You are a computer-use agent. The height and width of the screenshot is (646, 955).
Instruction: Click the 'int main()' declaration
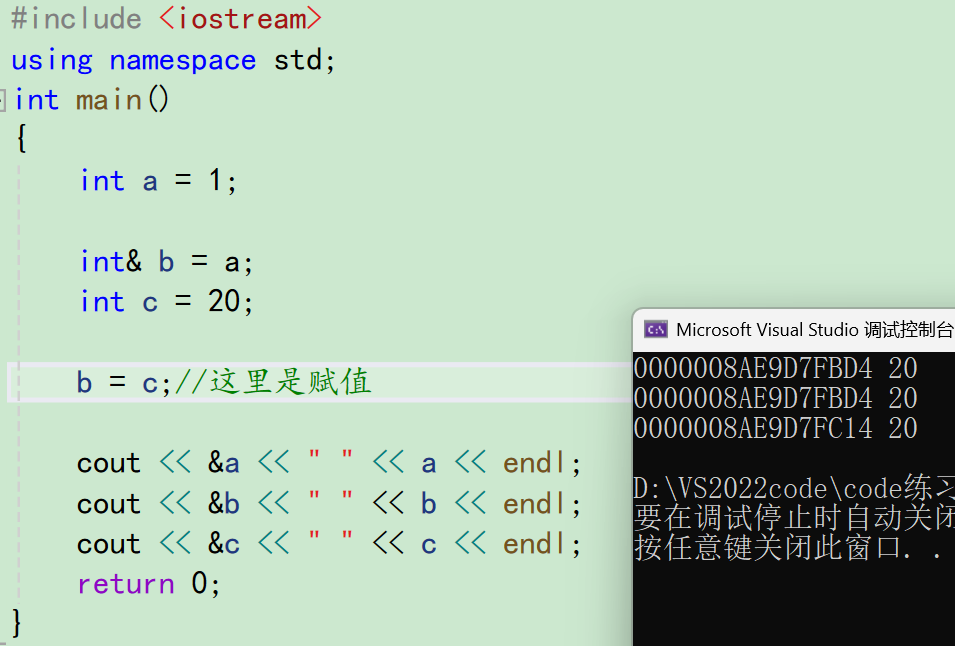[x=91, y=100]
